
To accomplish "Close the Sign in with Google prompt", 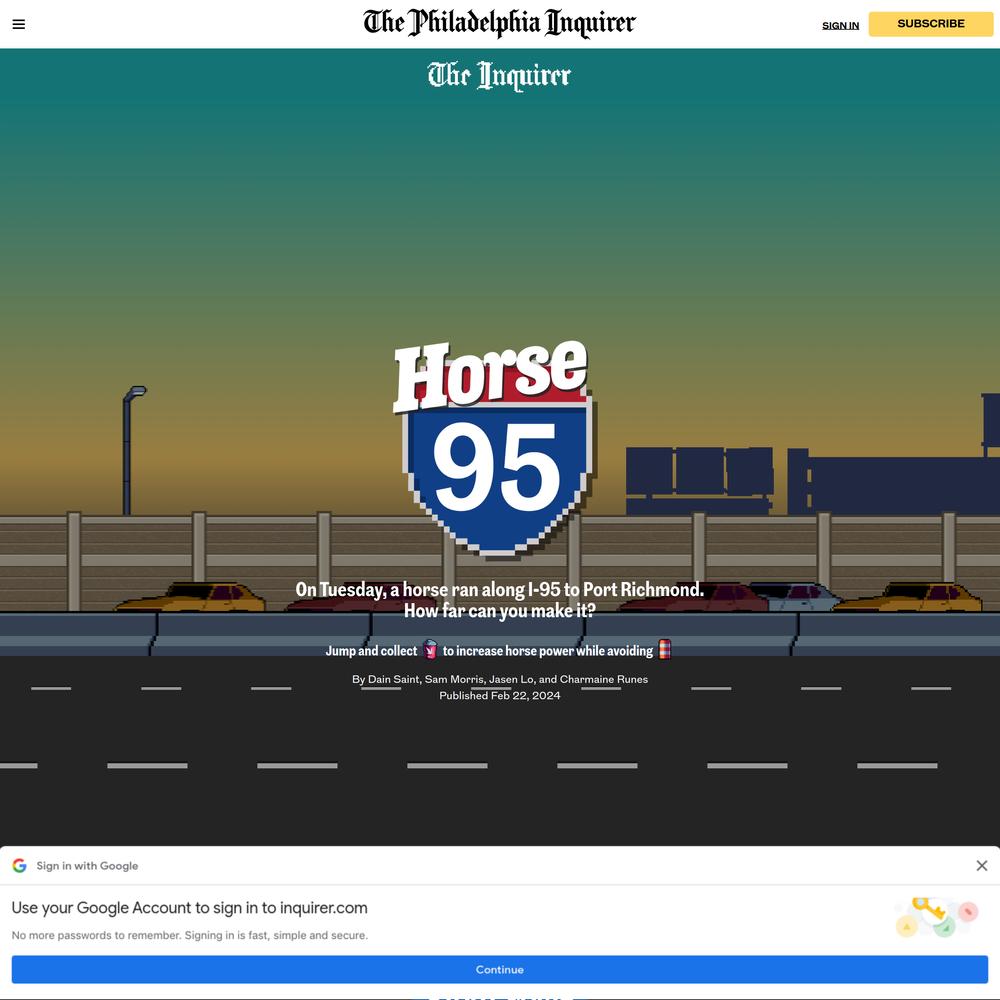I will 982,865.
